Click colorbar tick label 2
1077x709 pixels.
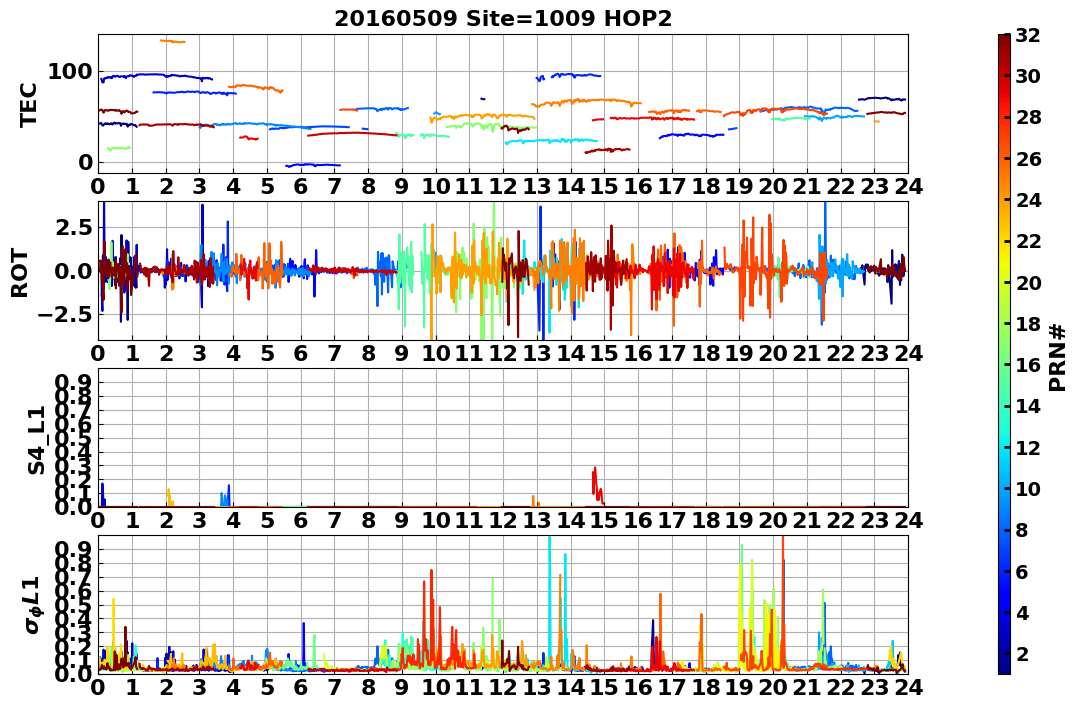(1022, 653)
